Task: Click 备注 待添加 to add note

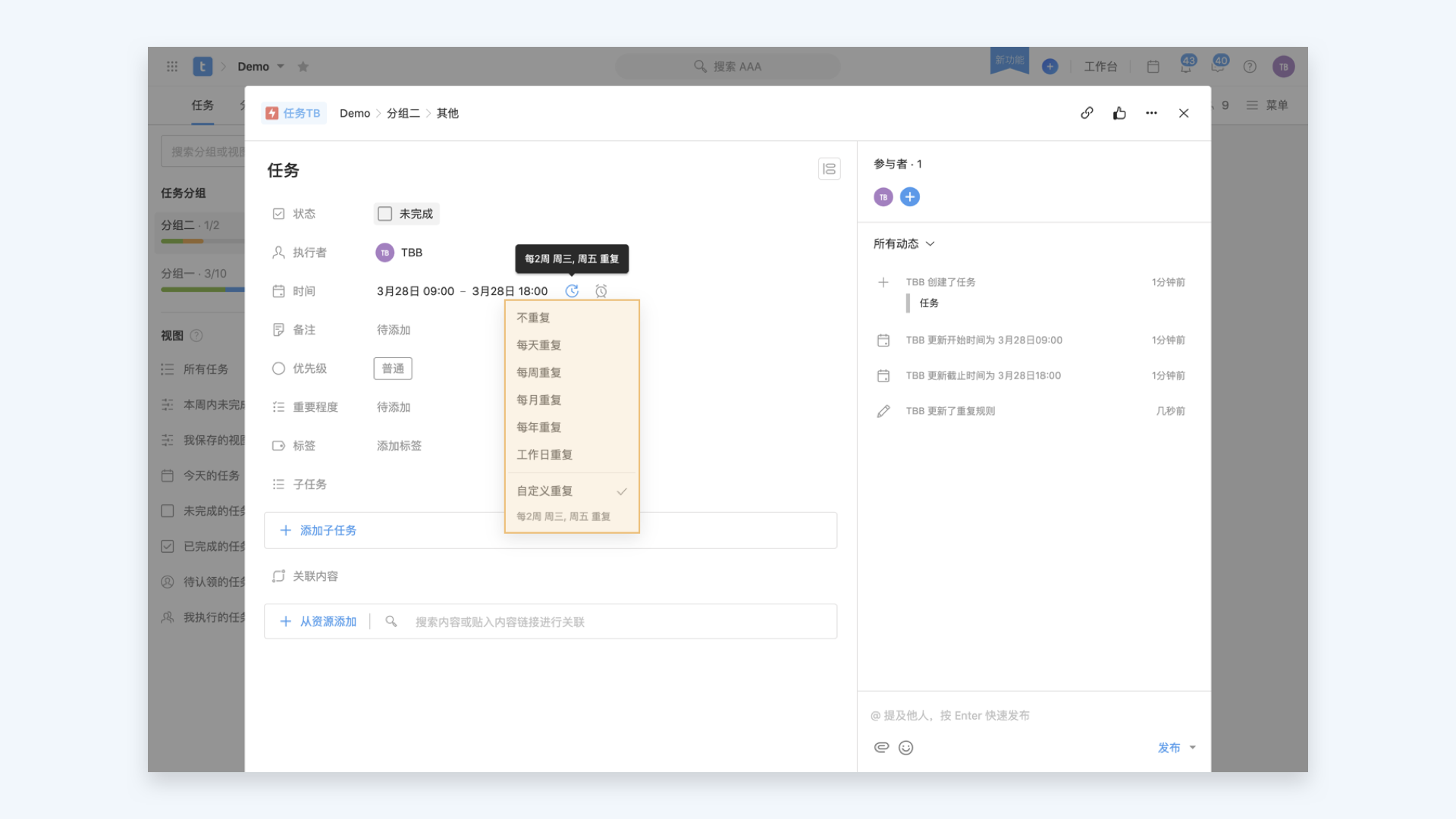Action: [x=394, y=330]
